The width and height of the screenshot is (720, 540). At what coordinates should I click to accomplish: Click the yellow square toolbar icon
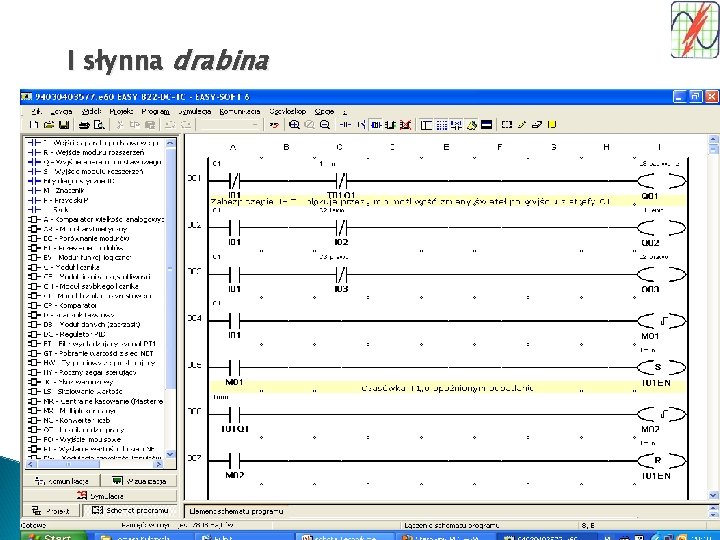click(552, 124)
